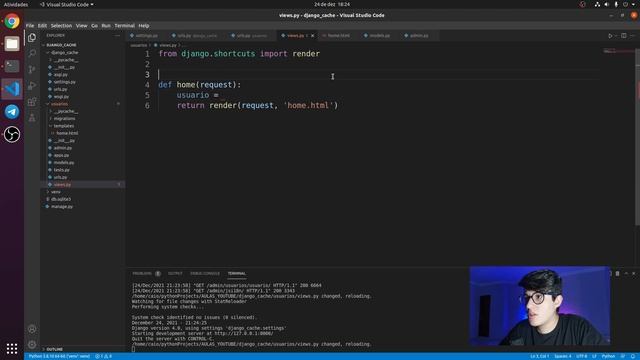640x360 pixels.
Task: Open the File menu
Action: tap(30, 26)
